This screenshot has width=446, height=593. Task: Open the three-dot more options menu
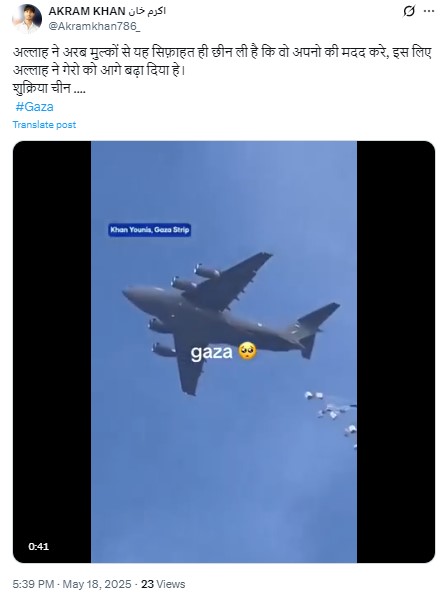pos(429,11)
